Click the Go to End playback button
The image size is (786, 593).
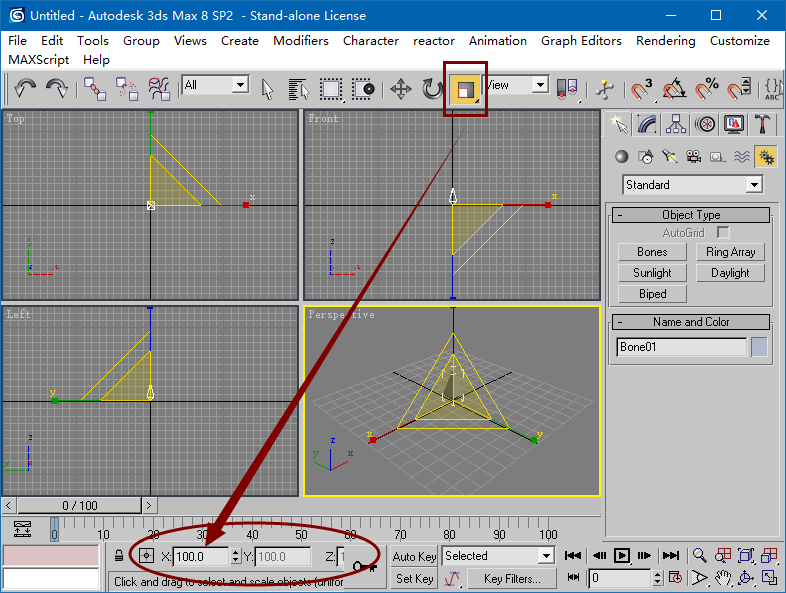click(671, 555)
